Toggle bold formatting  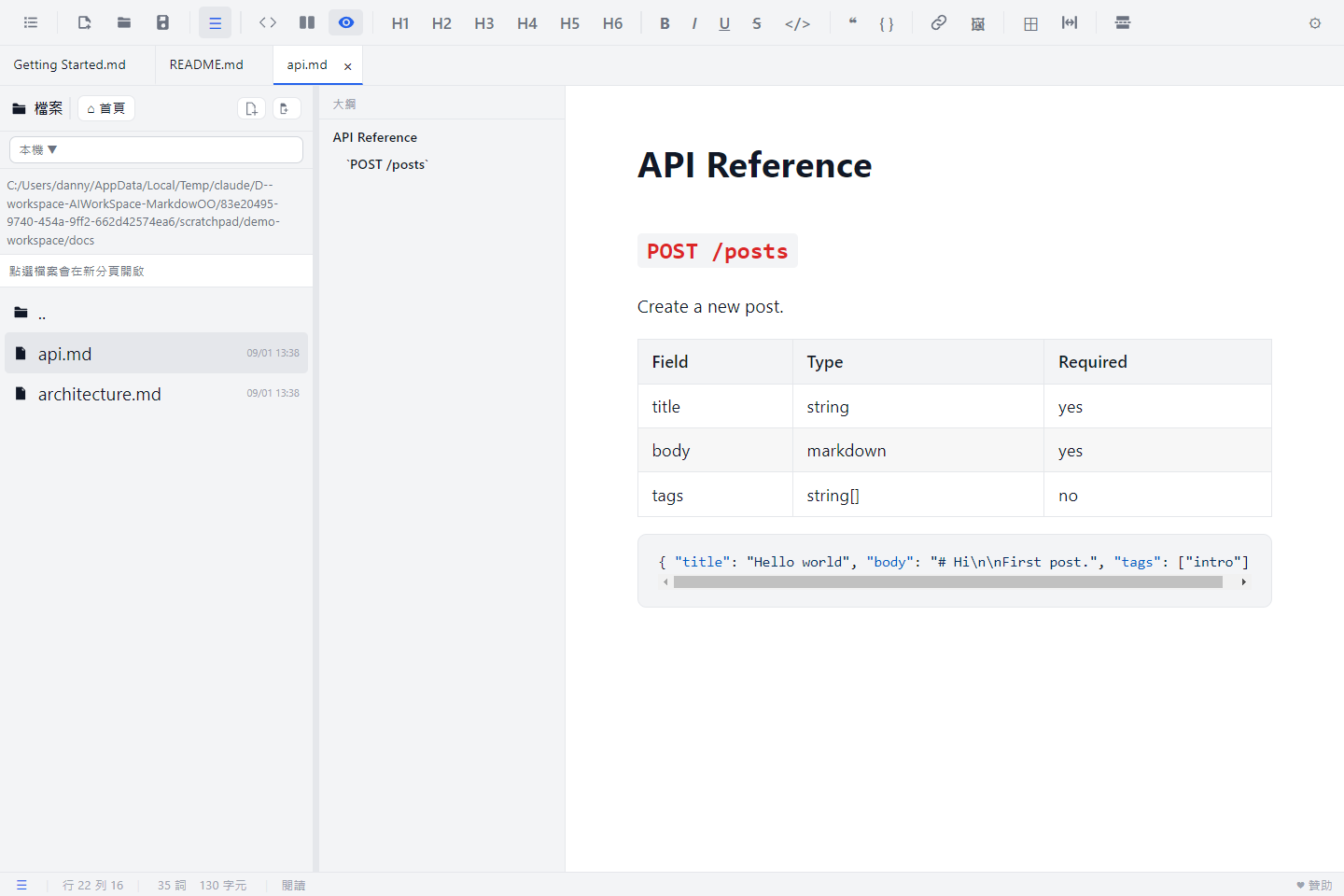point(665,23)
